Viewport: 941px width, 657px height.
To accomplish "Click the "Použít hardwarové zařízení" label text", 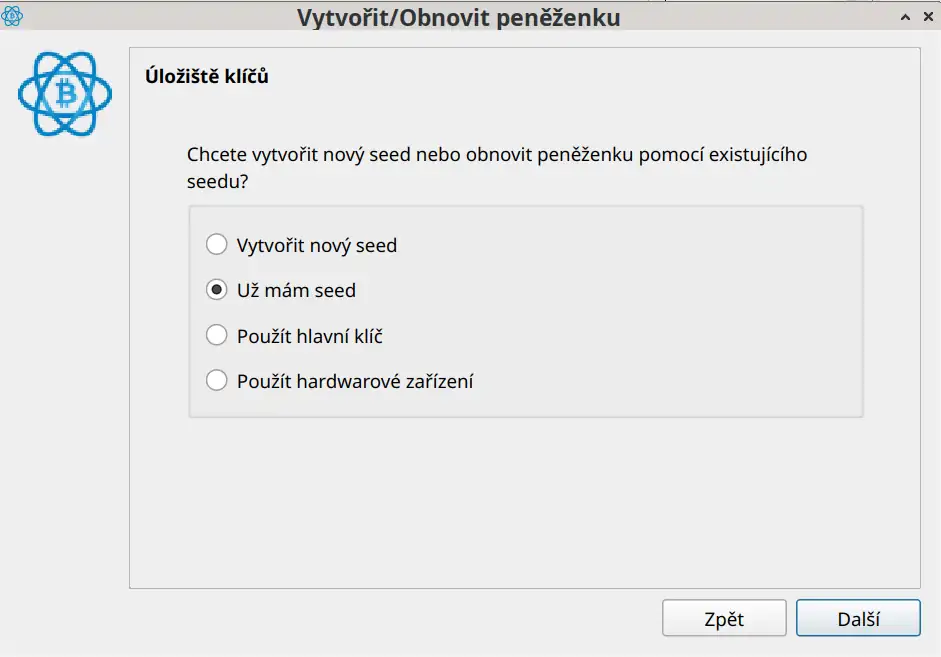I will click(x=355, y=381).
